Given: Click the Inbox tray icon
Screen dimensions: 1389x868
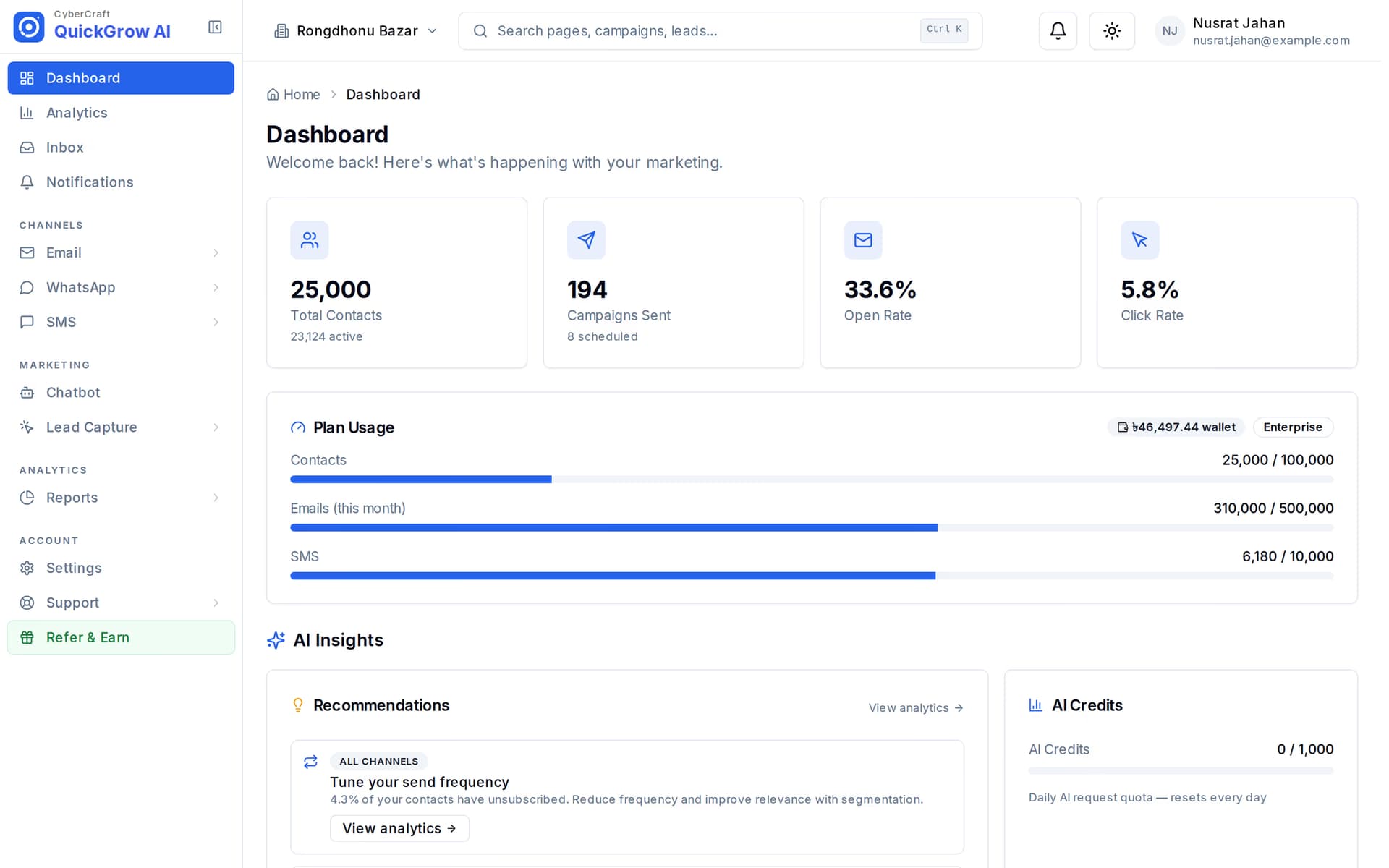Looking at the screenshot, I should click(x=27, y=148).
